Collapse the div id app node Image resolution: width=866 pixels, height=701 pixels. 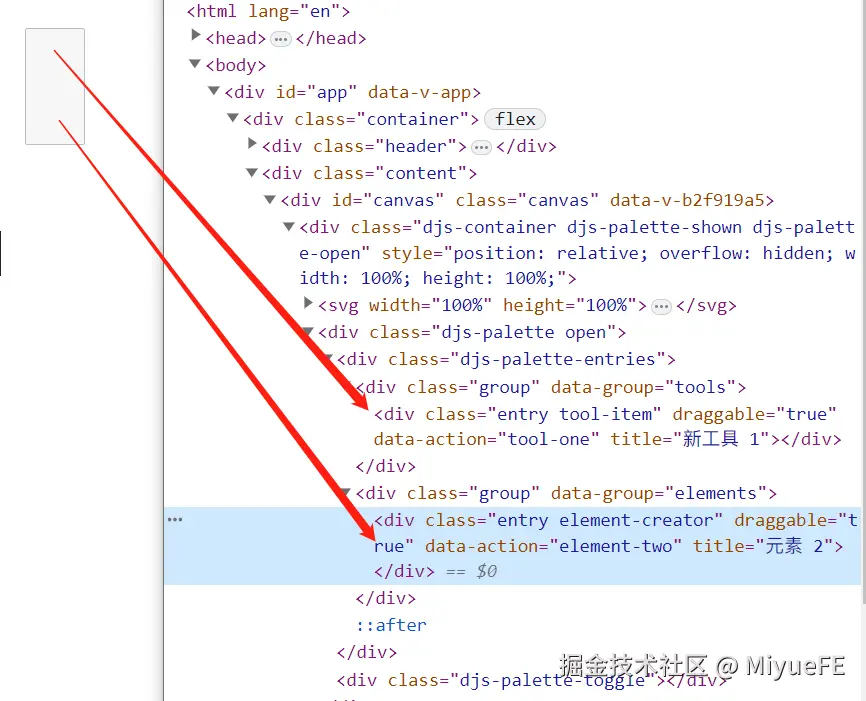click(214, 91)
